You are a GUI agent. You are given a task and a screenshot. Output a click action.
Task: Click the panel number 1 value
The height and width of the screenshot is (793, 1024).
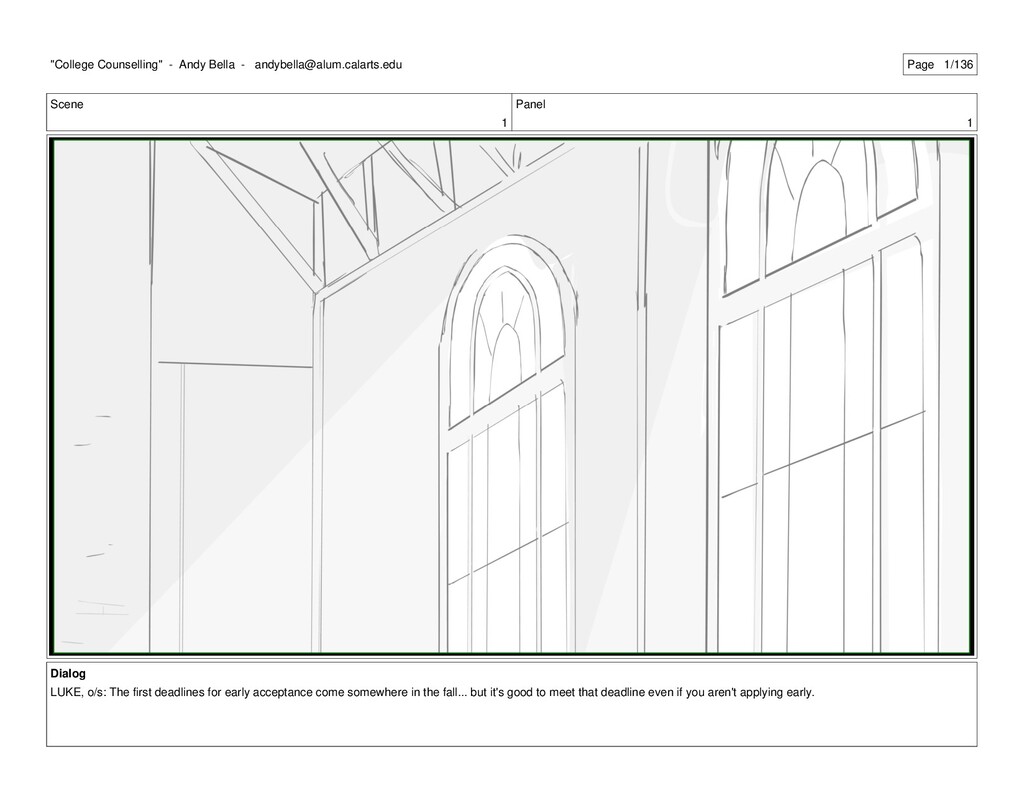[970, 123]
